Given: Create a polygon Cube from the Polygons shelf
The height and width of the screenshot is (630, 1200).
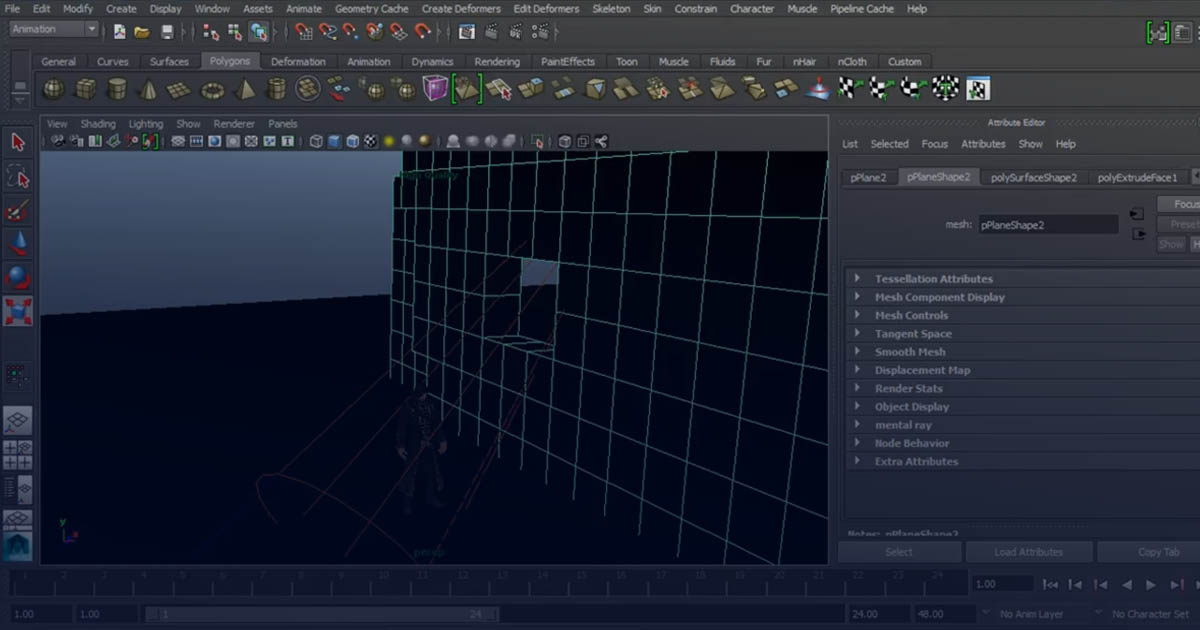Looking at the screenshot, I should click(x=86, y=88).
